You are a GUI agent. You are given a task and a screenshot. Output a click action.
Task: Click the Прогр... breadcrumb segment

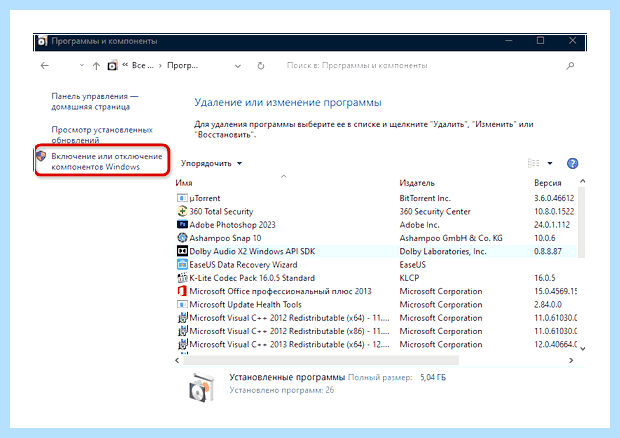coord(182,66)
